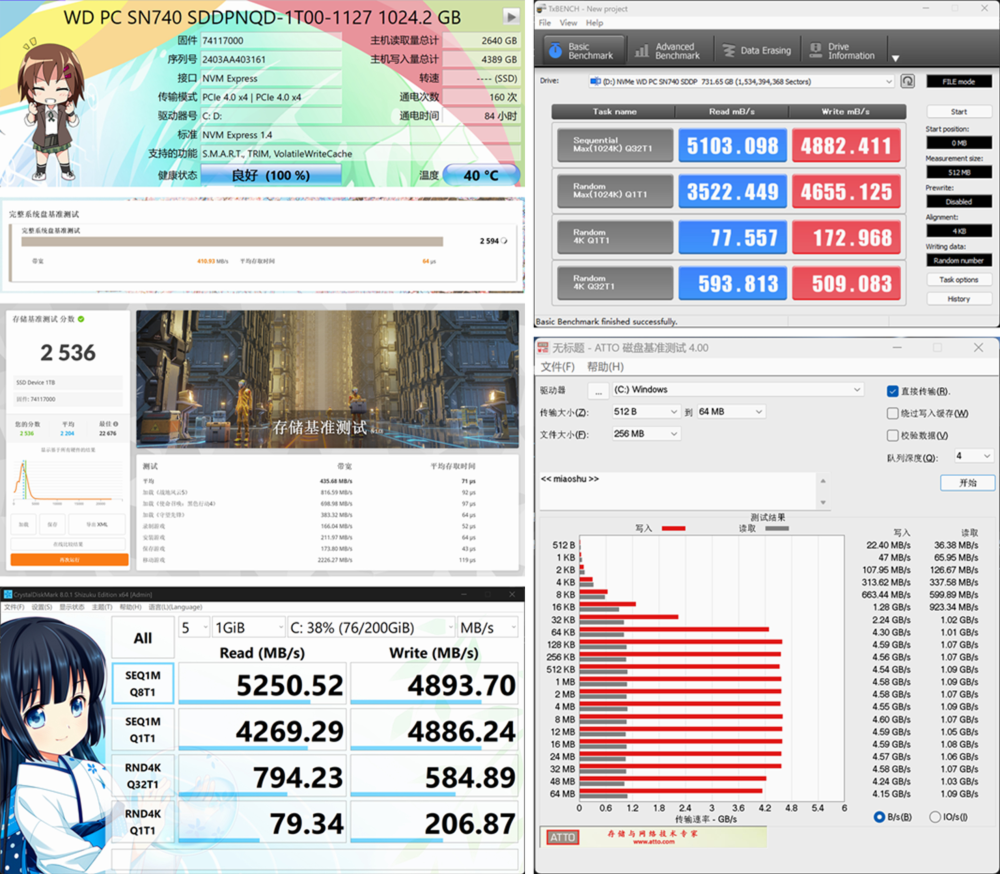The image size is (1000, 874).
Task: Click the All button in CrystalDiskMark
Action: tap(143, 638)
